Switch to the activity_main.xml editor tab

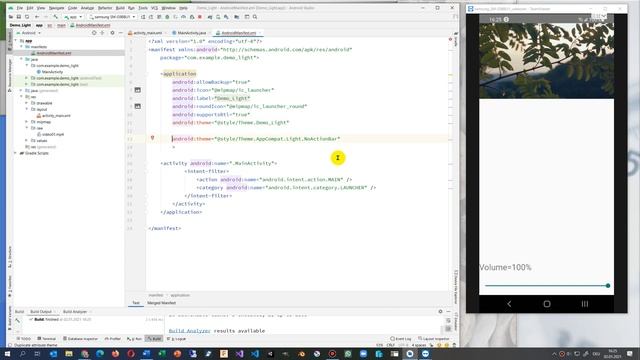coord(147,33)
